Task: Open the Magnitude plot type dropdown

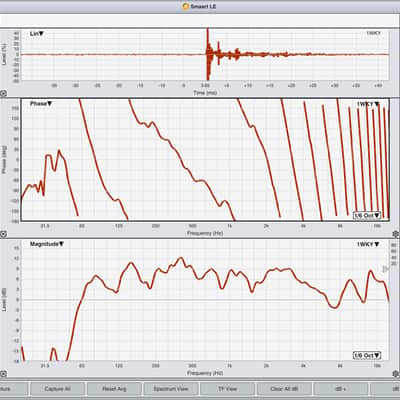Action: 47,244
